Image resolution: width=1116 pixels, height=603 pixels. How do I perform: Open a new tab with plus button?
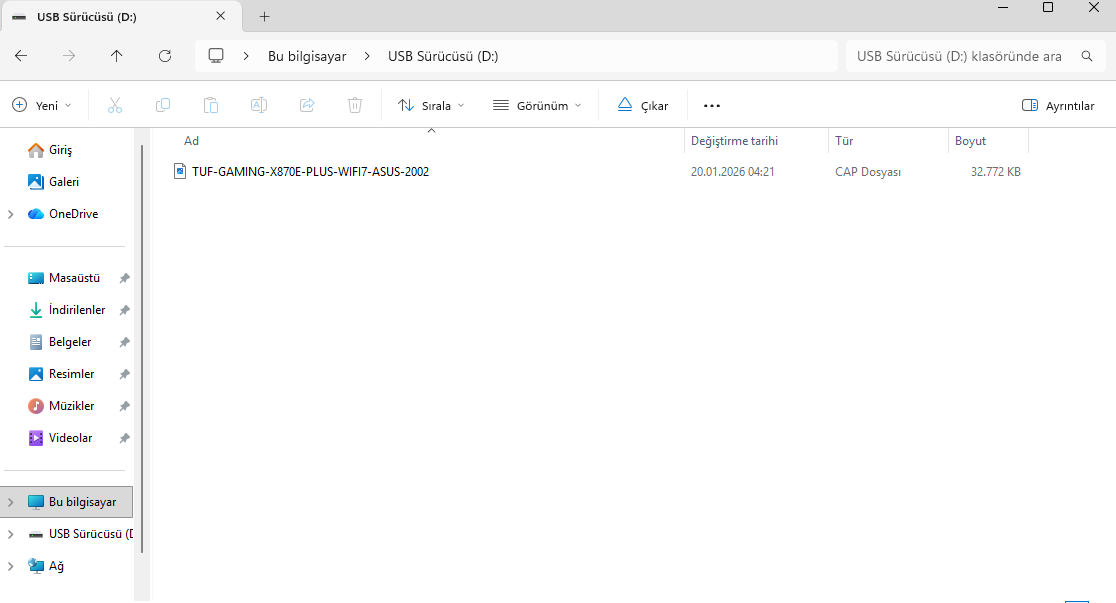[x=264, y=16]
